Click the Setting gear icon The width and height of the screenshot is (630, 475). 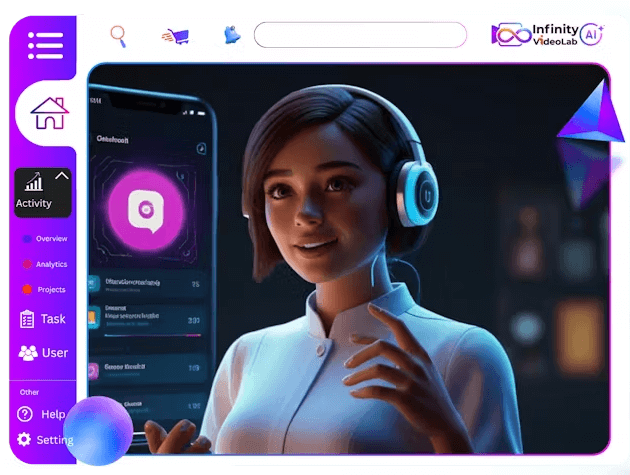[24, 439]
